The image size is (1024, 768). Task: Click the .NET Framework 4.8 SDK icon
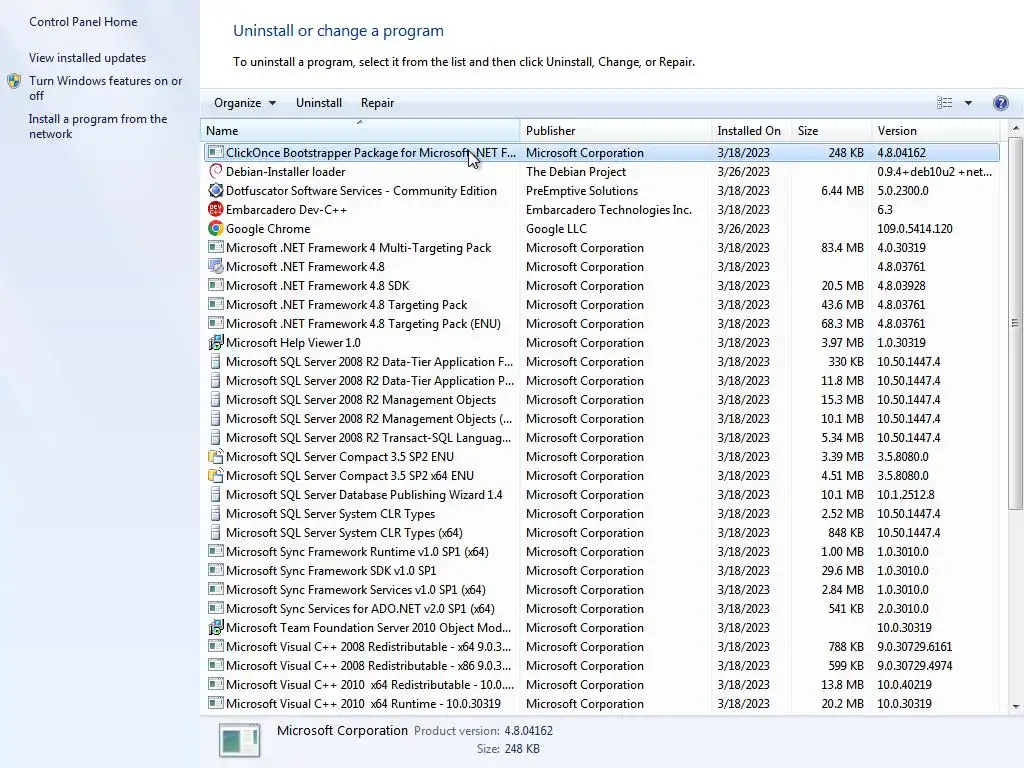pos(216,285)
